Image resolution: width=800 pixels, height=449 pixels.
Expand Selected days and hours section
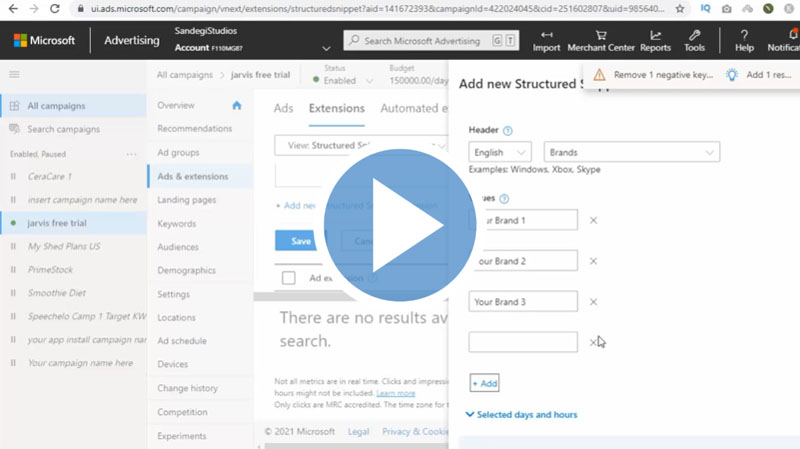(521, 415)
